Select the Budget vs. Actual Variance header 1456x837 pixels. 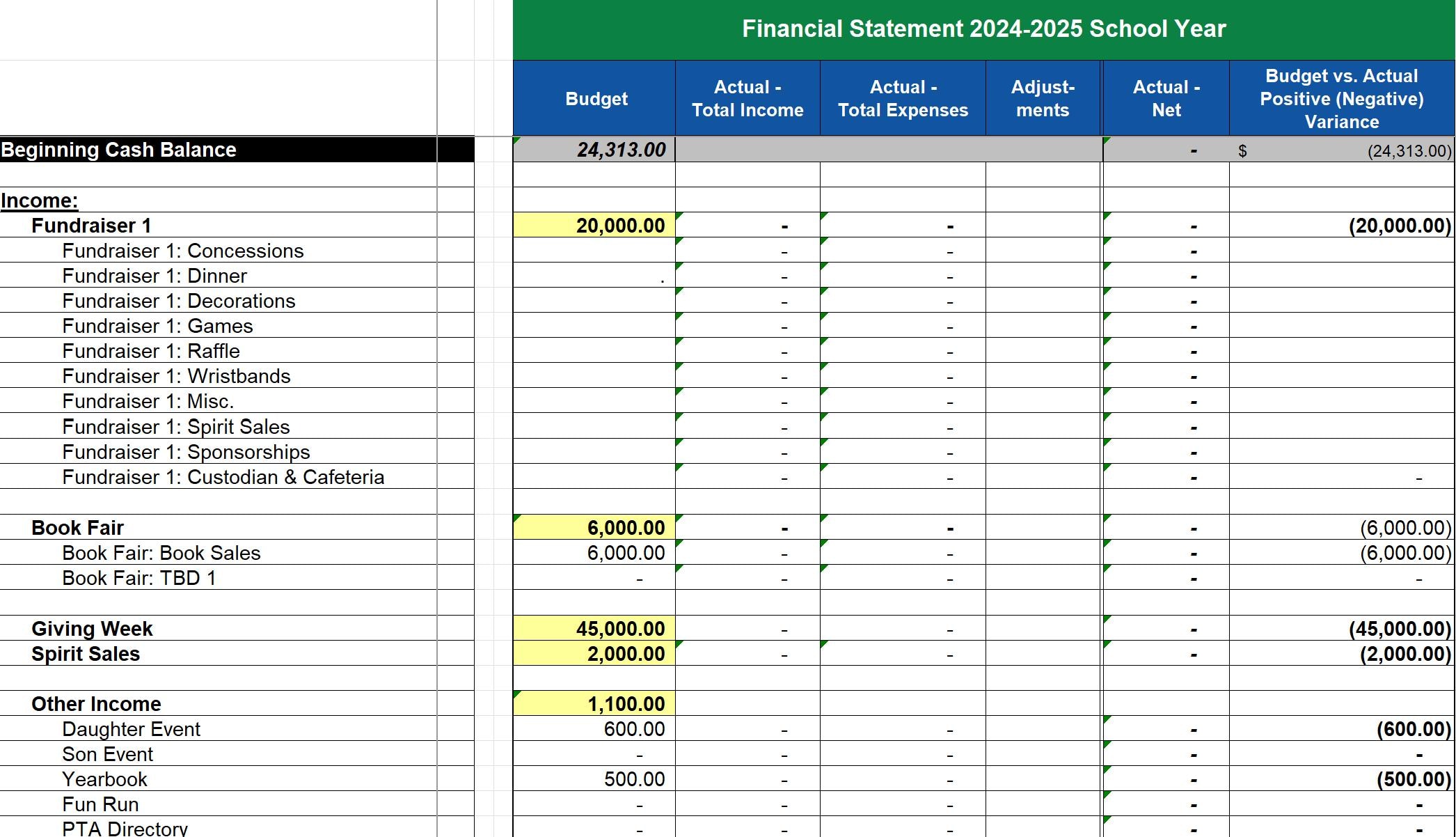point(1340,97)
